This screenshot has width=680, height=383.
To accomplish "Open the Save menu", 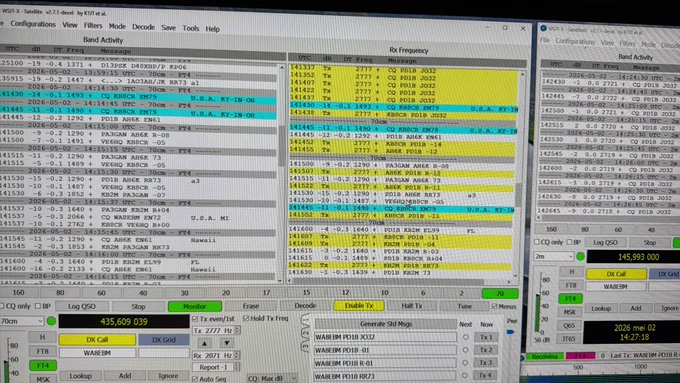I will pos(169,28).
